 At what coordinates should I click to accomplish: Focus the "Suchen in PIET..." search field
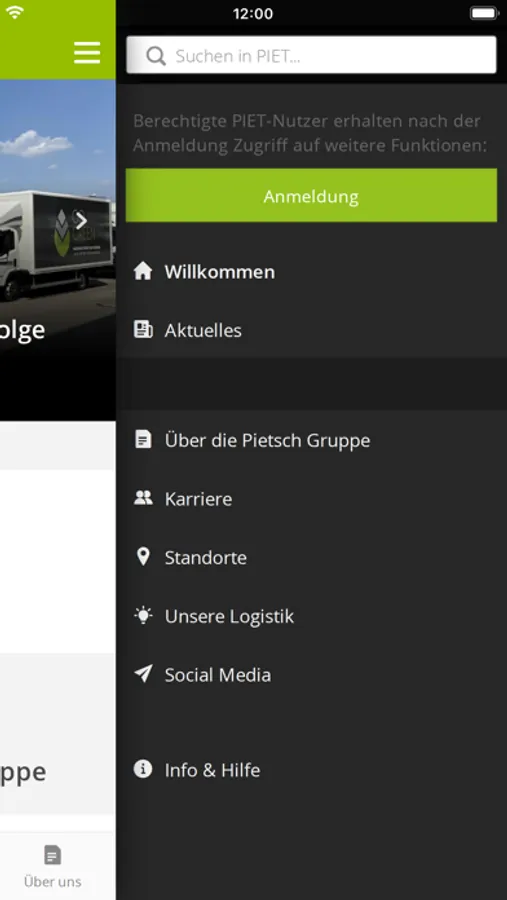(311, 55)
